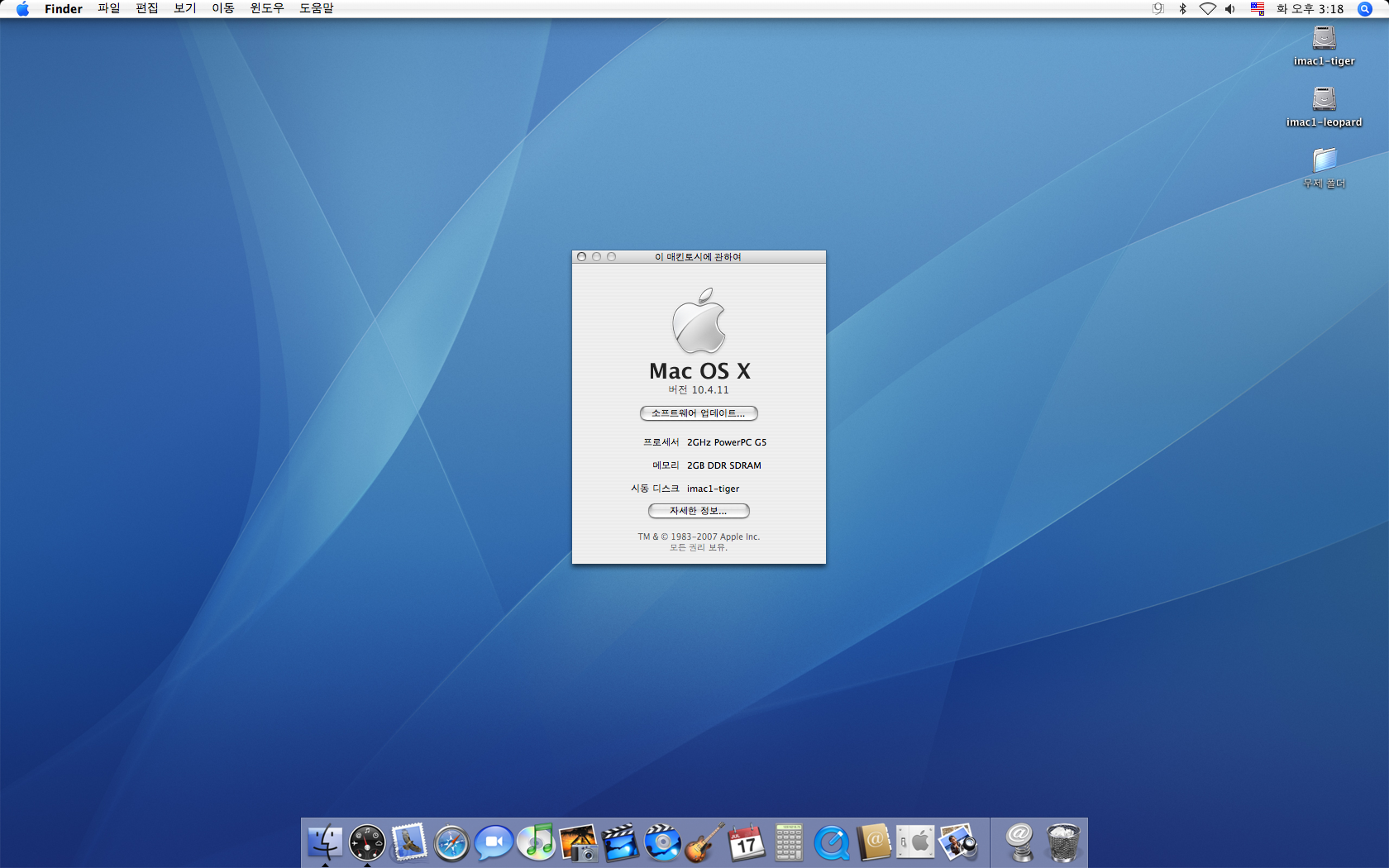This screenshot has height=868, width=1389.
Task: Click the 소프트웨어 업데이트... button
Action: click(x=699, y=413)
